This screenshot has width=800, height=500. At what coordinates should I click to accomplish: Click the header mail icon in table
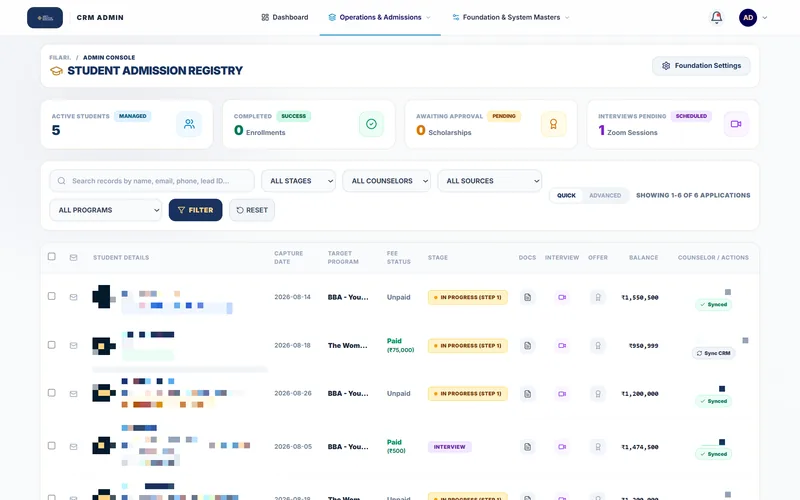point(73,258)
